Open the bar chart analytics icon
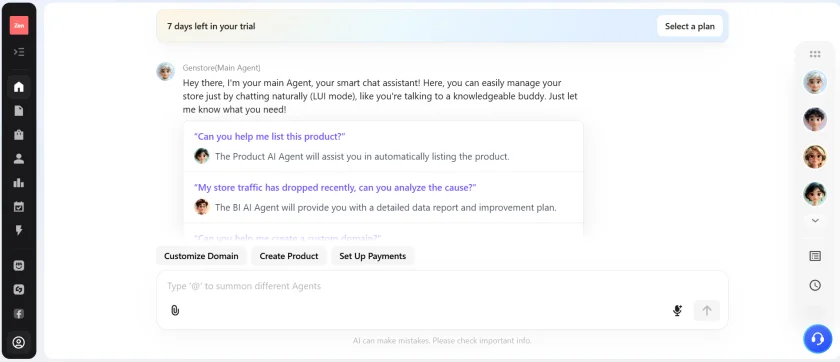The height and width of the screenshot is (362, 840). click(x=19, y=183)
